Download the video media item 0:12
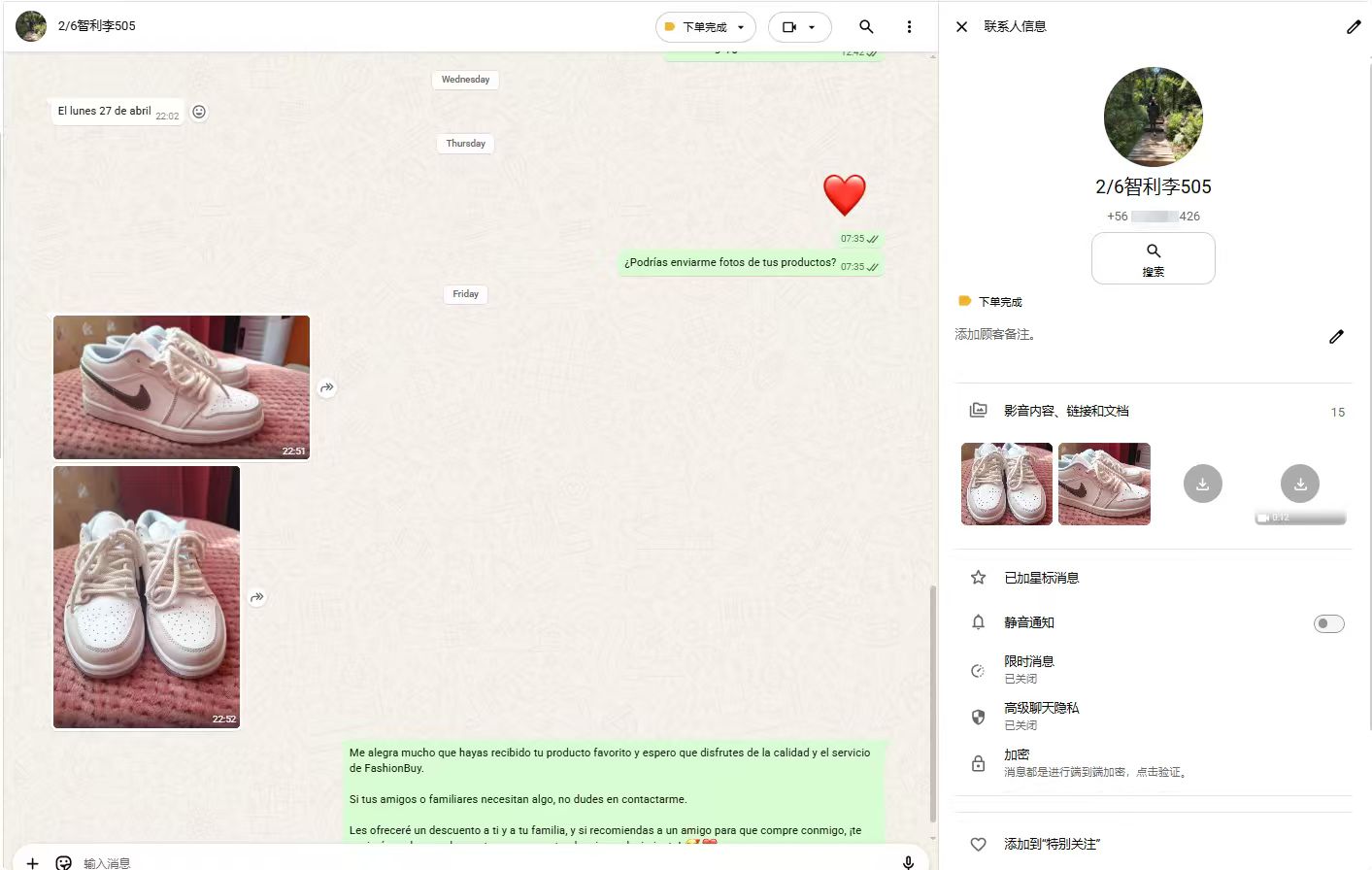The height and width of the screenshot is (870, 1372). tap(1300, 484)
